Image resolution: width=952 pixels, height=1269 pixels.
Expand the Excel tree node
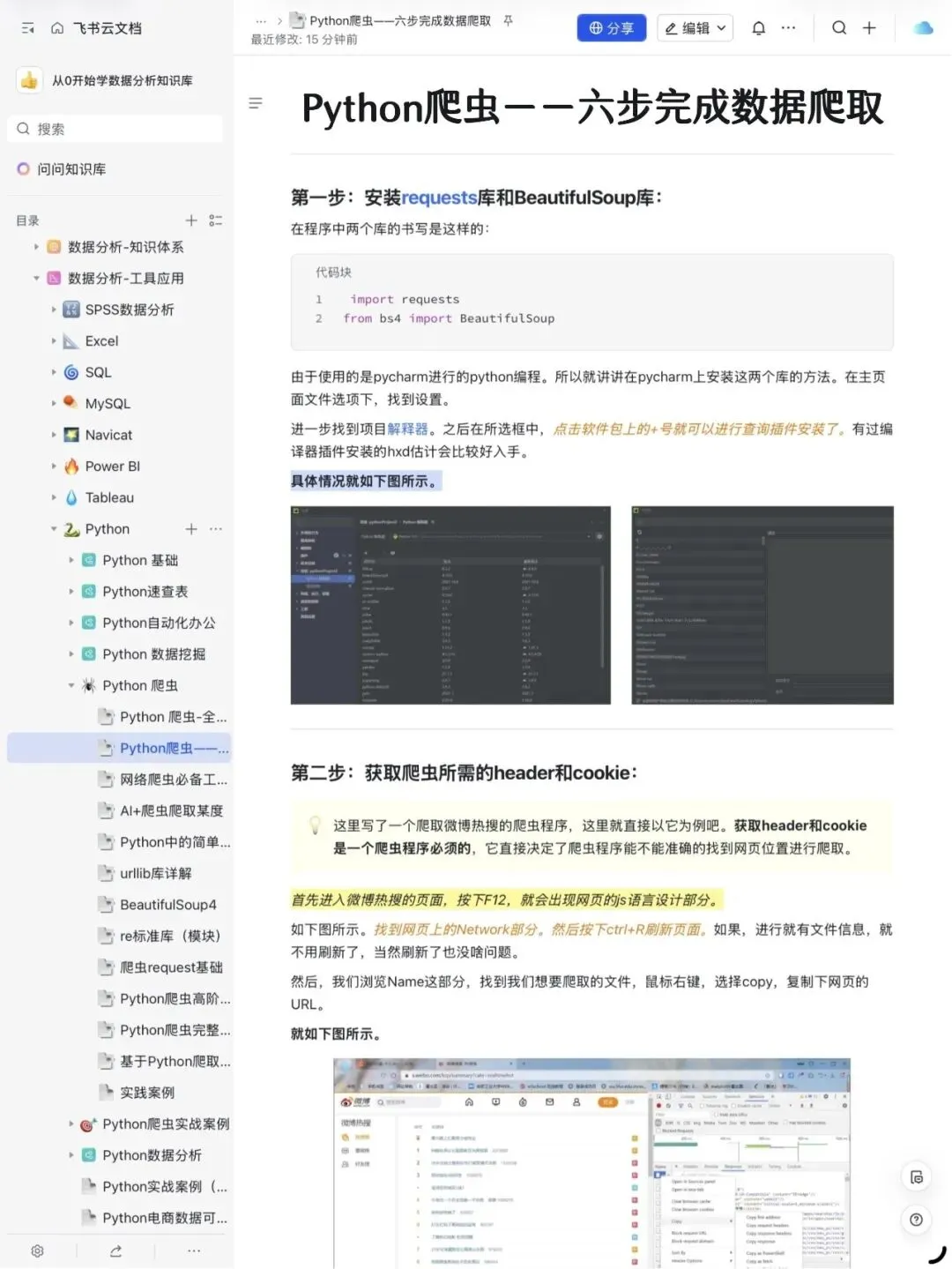54,341
